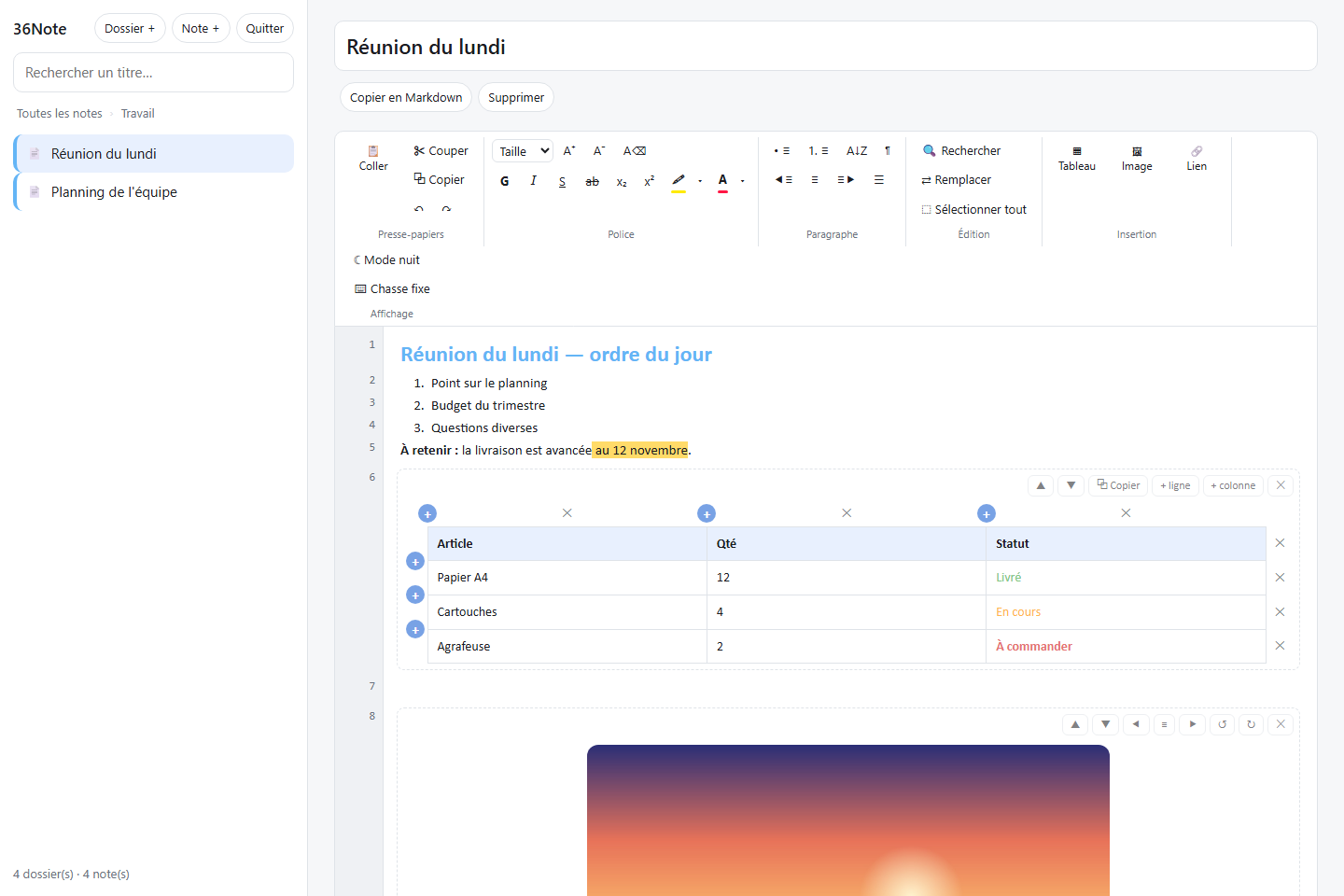This screenshot has height=896, width=1344.
Task: Click Sélectionner tout
Action: coord(974,209)
